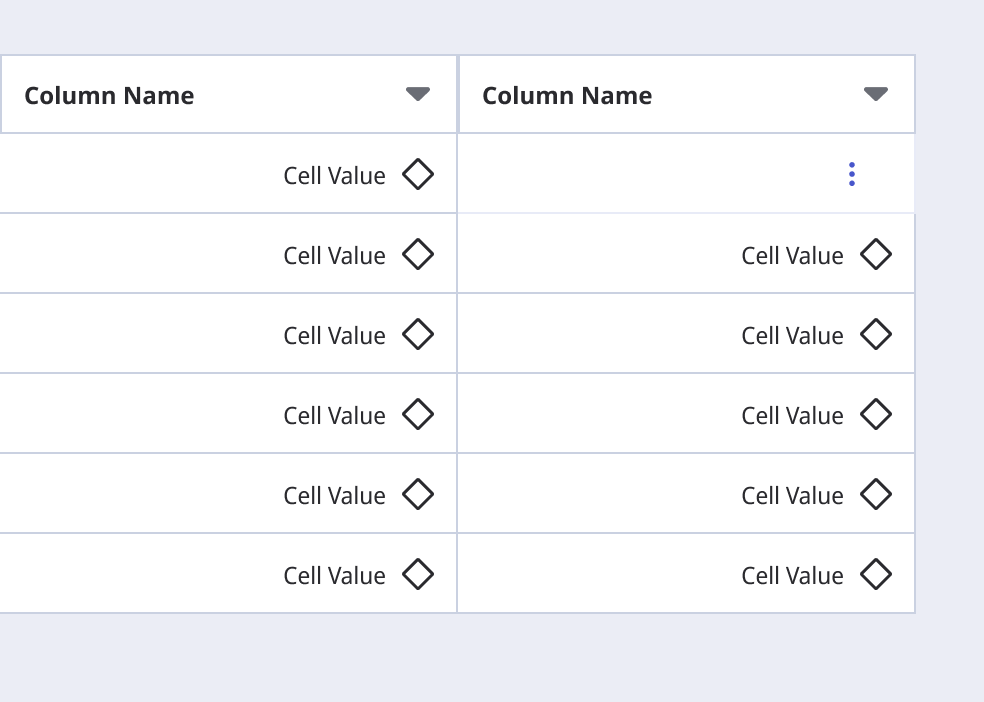The width and height of the screenshot is (984, 702).
Task: Click the diamond icon in right column's fourth row
Action: point(876,414)
